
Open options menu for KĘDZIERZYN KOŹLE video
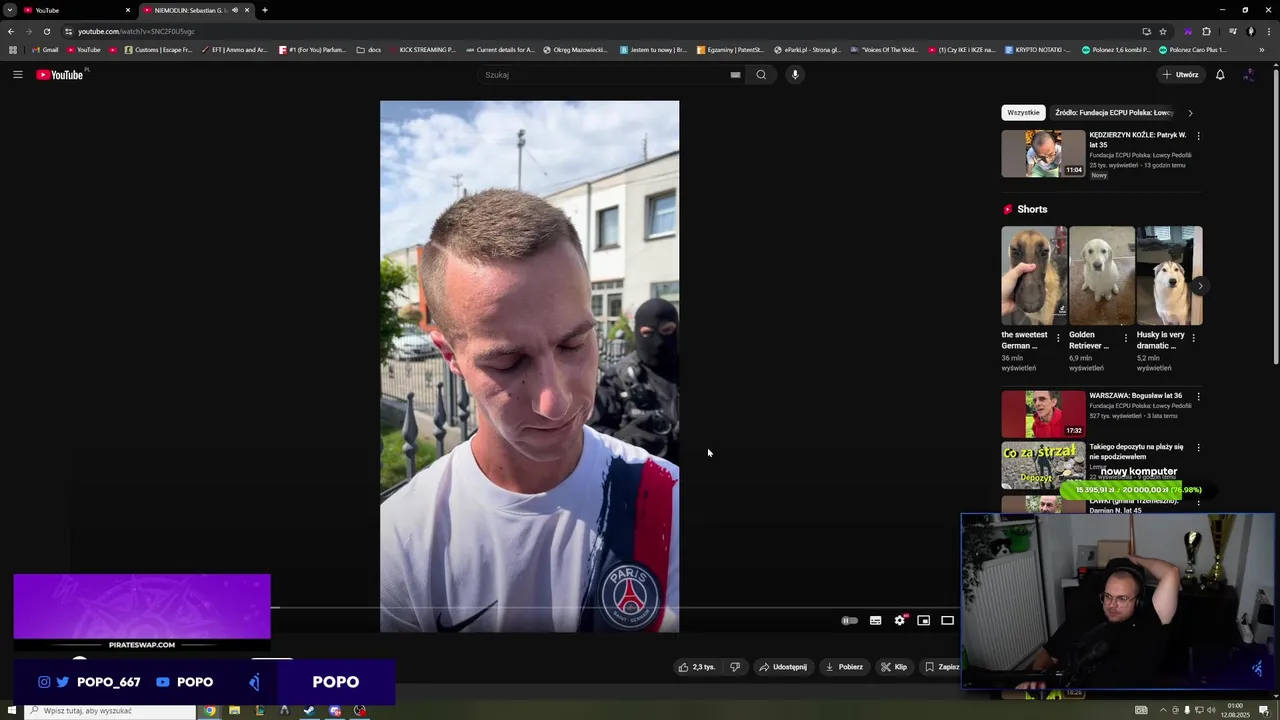[1198, 136]
